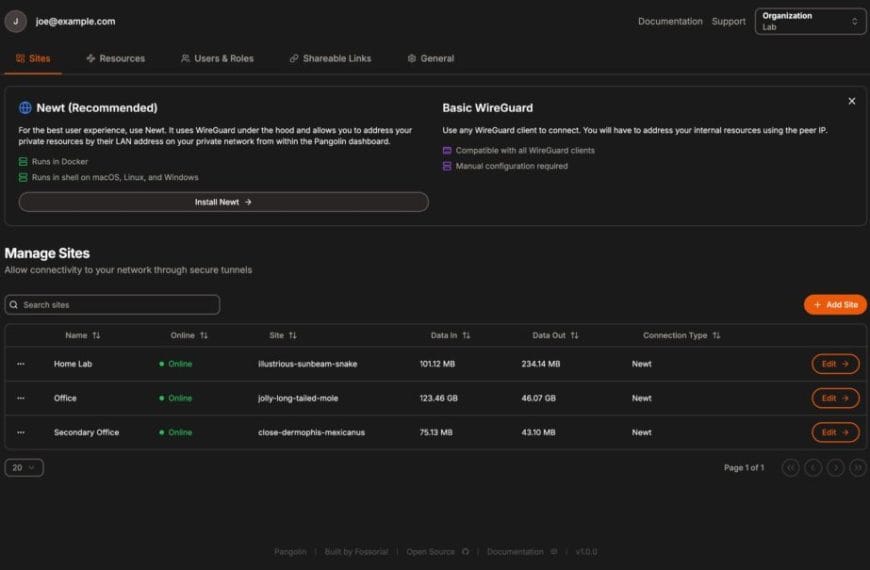Image resolution: width=870 pixels, height=570 pixels.
Task: Open the footer Documentation link
Action: 522,552
